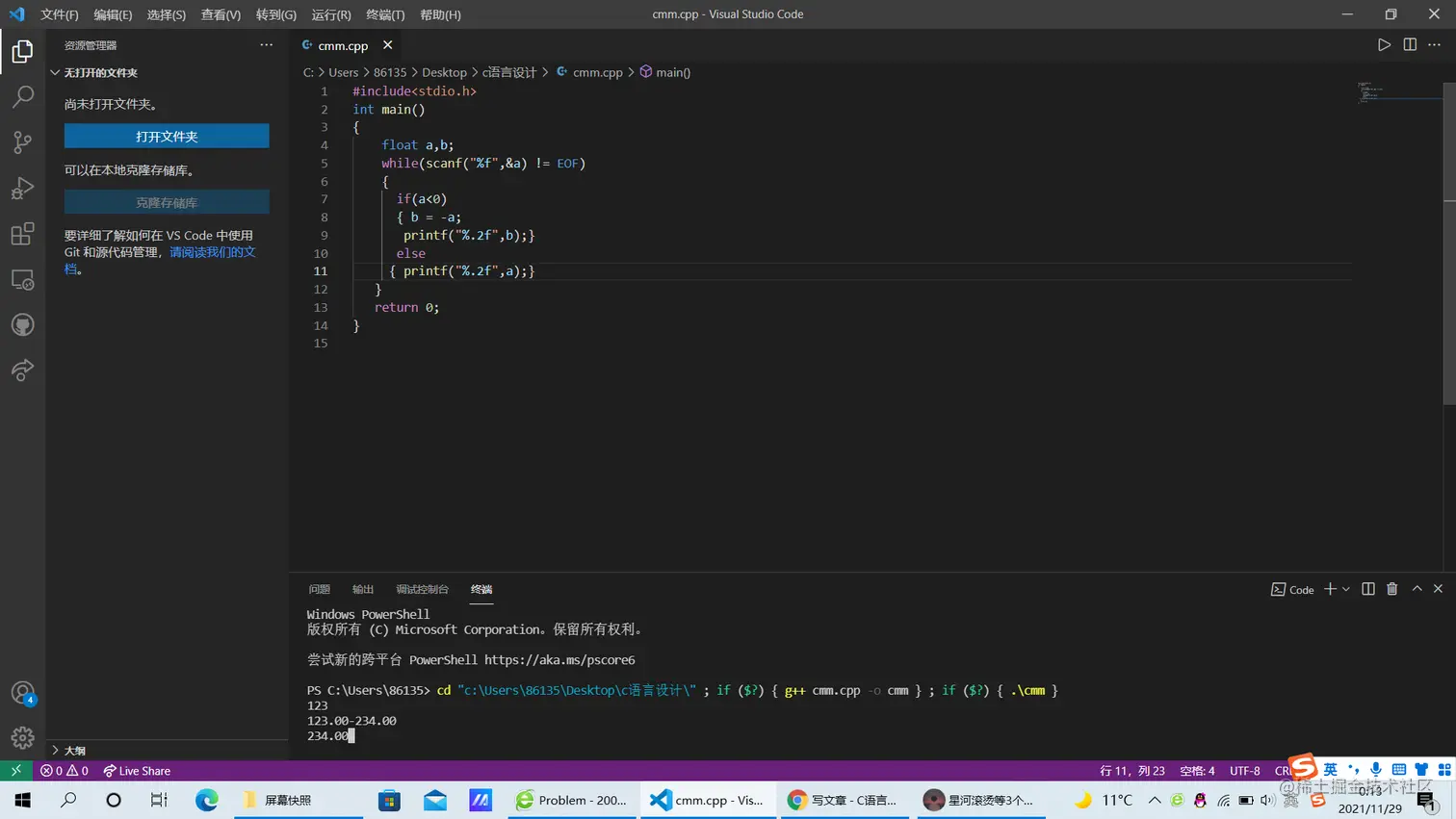The width and height of the screenshot is (1456, 819).
Task: Open the editor's more actions menu
Action: click(x=1435, y=45)
